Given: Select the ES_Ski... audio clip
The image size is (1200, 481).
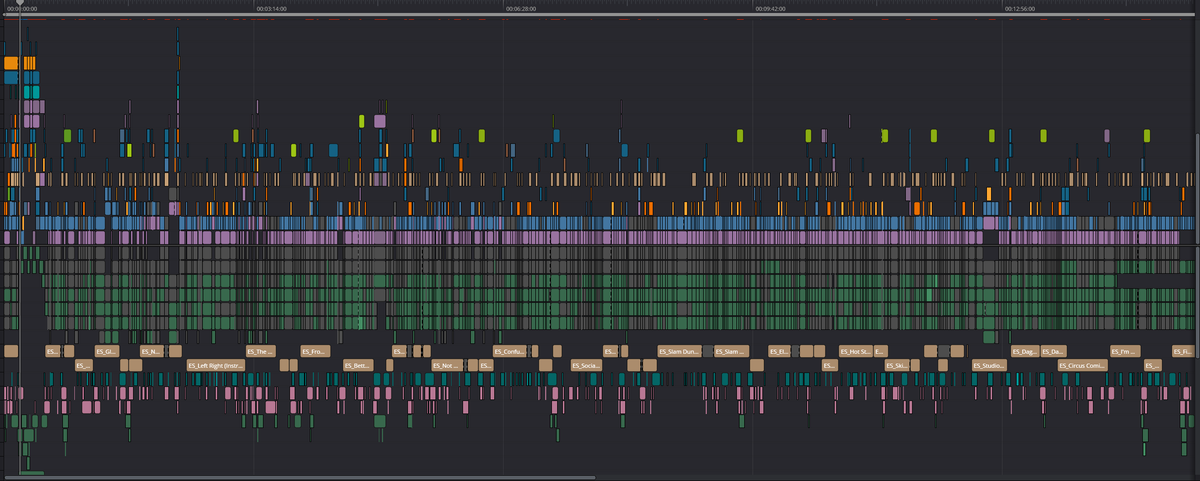Looking at the screenshot, I should pyautogui.click(x=897, y=366).
